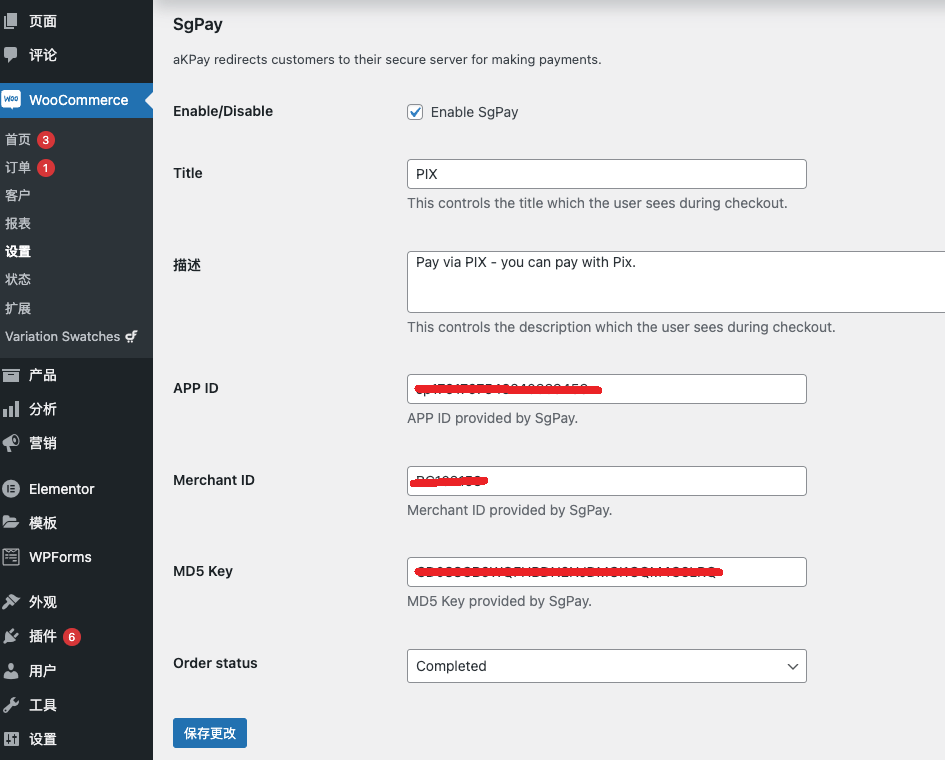This screenshot has height=760, width=945.
Task: Click the Pages icon in the sidebar
Action: click(x=10, y=21)
